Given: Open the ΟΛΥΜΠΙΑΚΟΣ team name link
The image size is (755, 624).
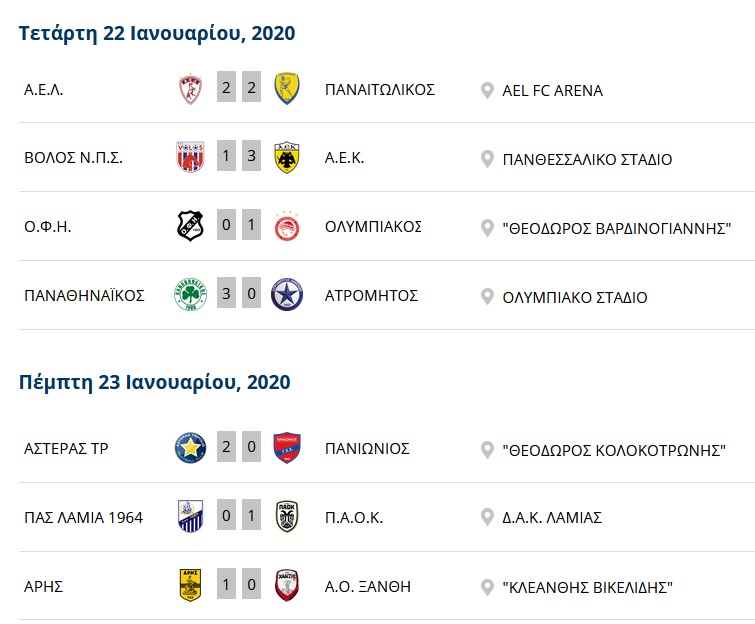Looking at the screenshot, I should (x=373, y=227).
